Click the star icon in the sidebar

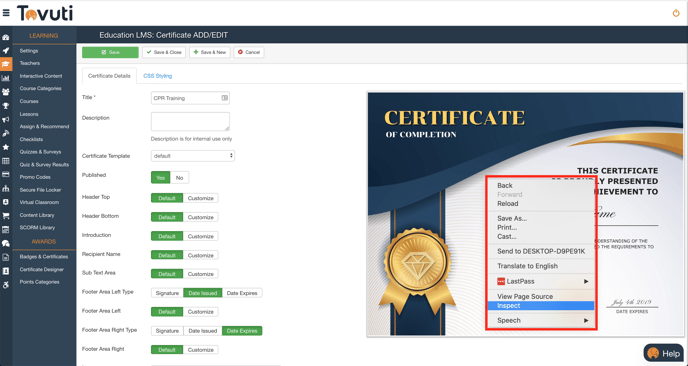pyautogui.click(x=6, y=147)
